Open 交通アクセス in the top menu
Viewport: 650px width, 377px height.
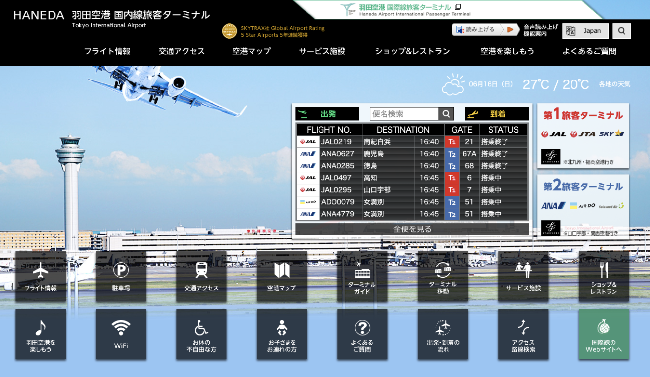pos(182,51)
